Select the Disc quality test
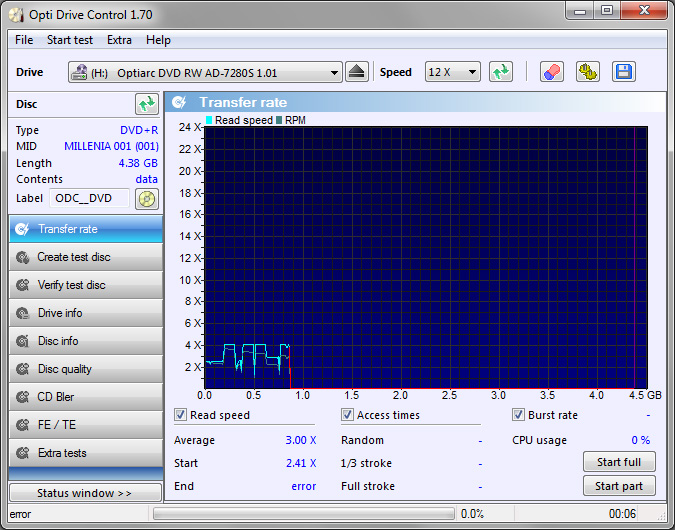This screenshot has width=675, height=530. tap(85, 369)
